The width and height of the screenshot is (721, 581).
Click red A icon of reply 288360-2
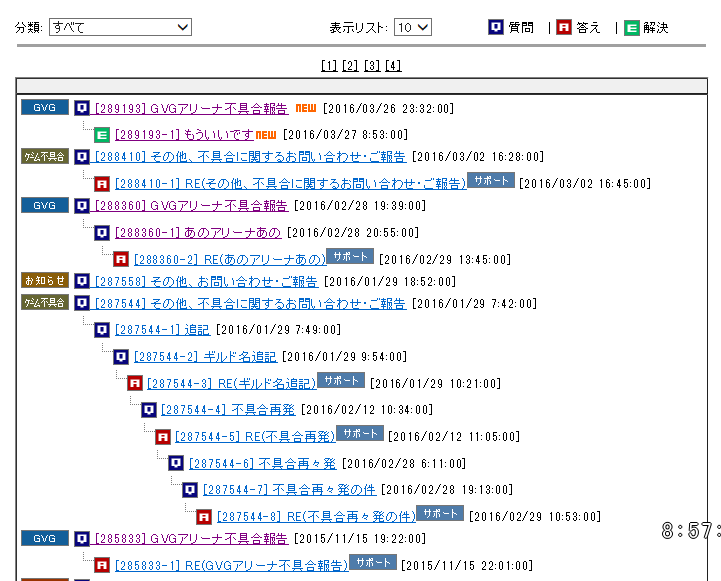(120, 259)
